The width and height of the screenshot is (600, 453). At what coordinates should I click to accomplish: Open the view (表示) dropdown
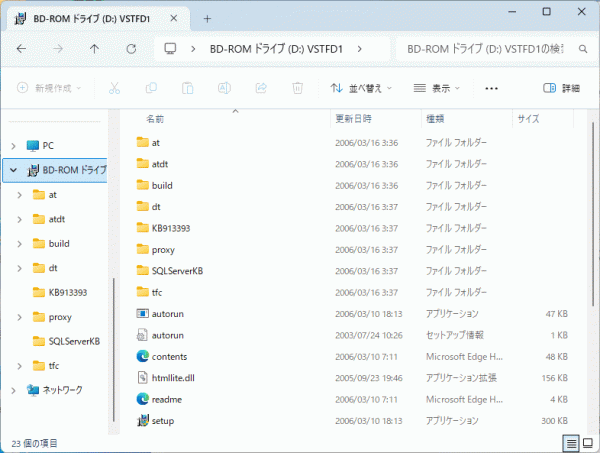click(437, 88)
